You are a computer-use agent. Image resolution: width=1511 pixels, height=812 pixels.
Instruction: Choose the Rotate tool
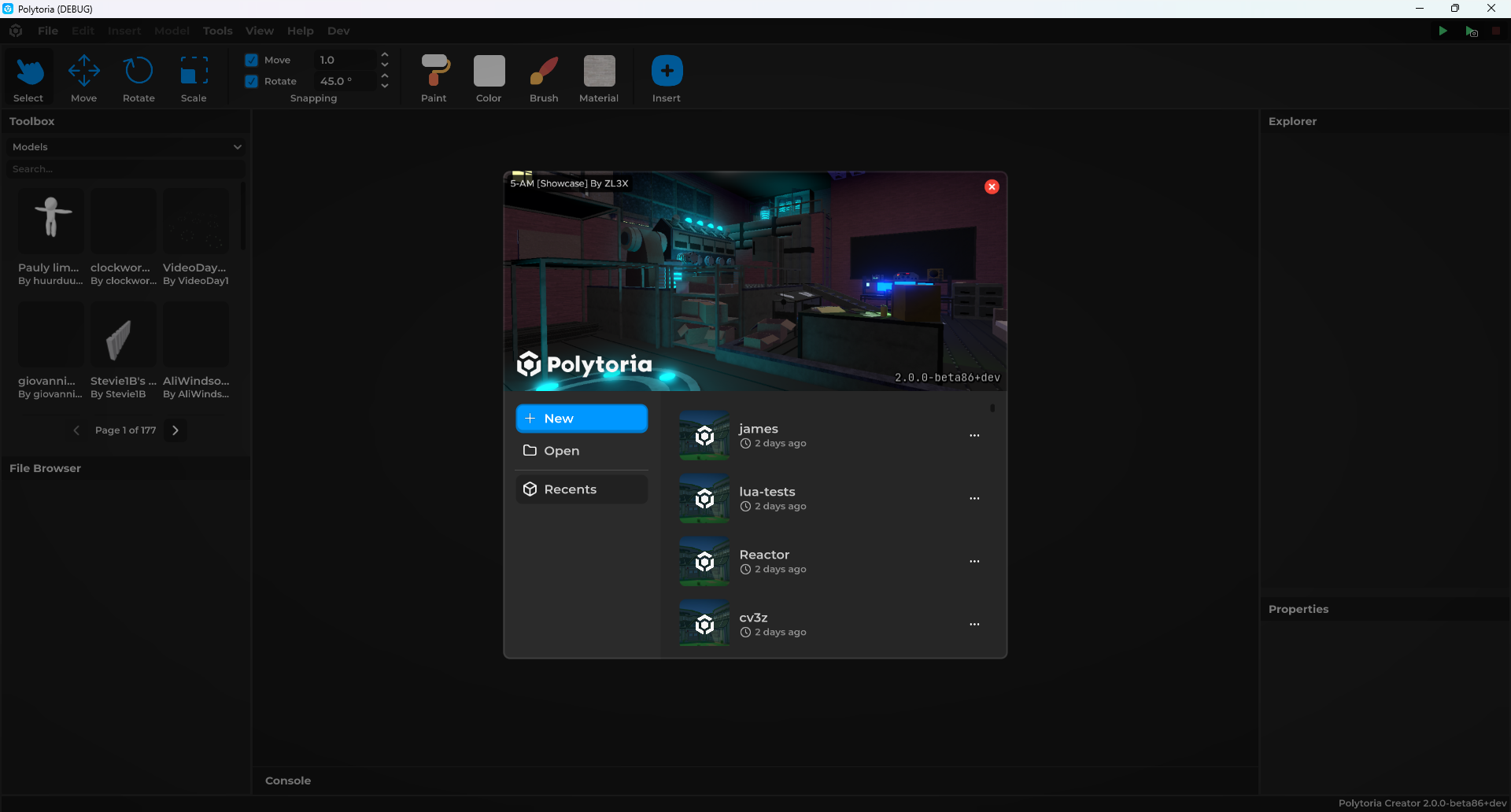pos(139,77)
